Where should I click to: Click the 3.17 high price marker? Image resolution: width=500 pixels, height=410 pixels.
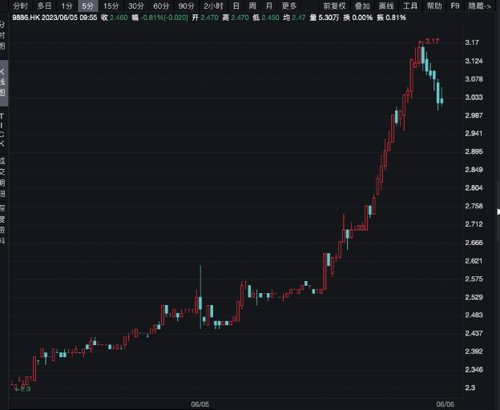point(432,41)
